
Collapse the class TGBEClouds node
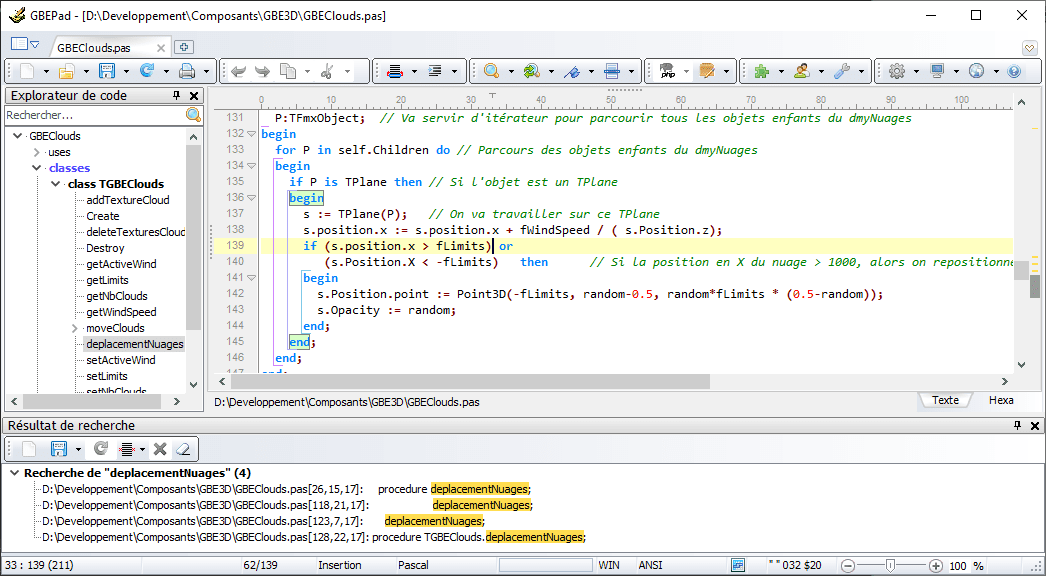56,184
